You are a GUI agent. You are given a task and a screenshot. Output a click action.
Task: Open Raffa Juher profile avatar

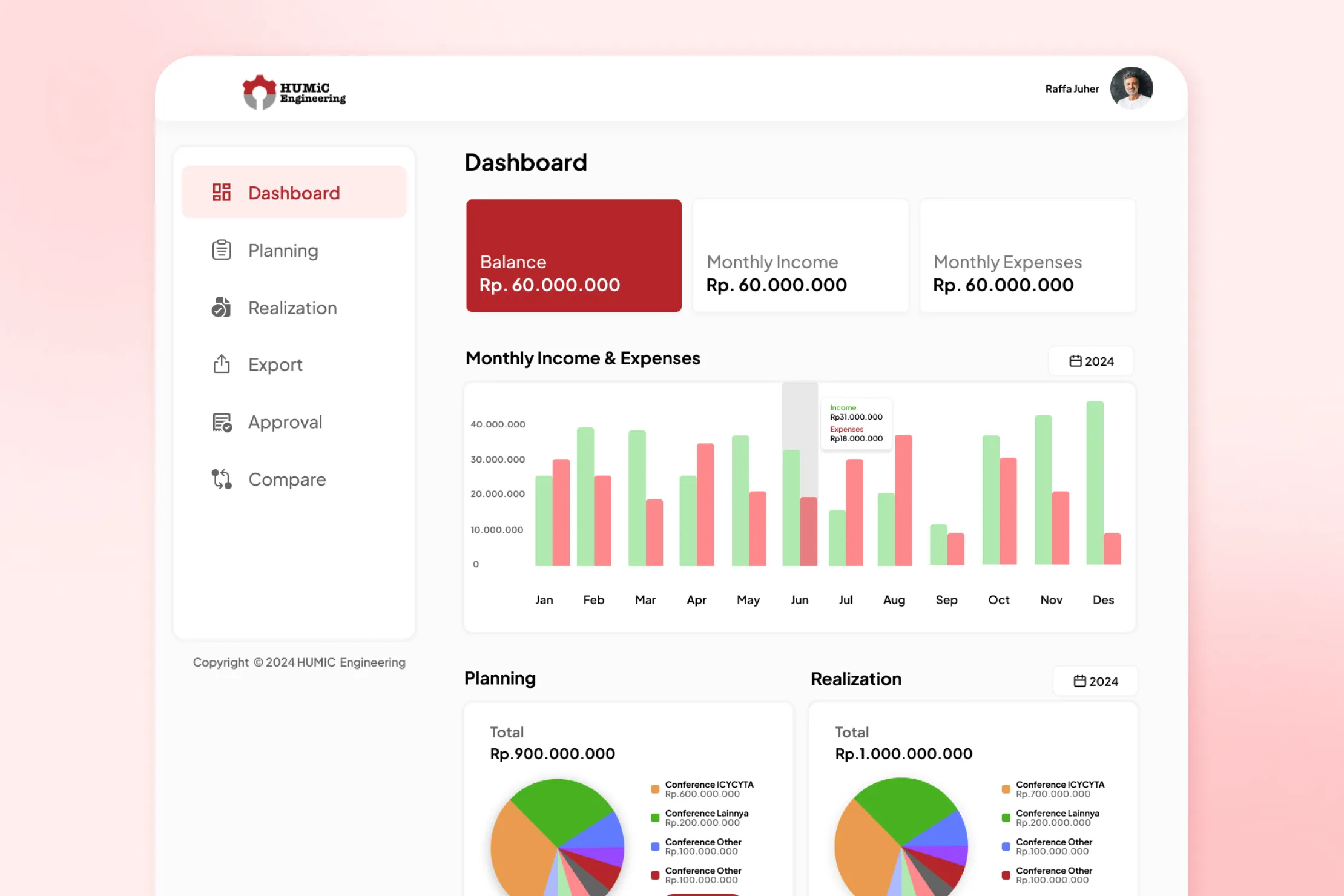coord(1131,88)
